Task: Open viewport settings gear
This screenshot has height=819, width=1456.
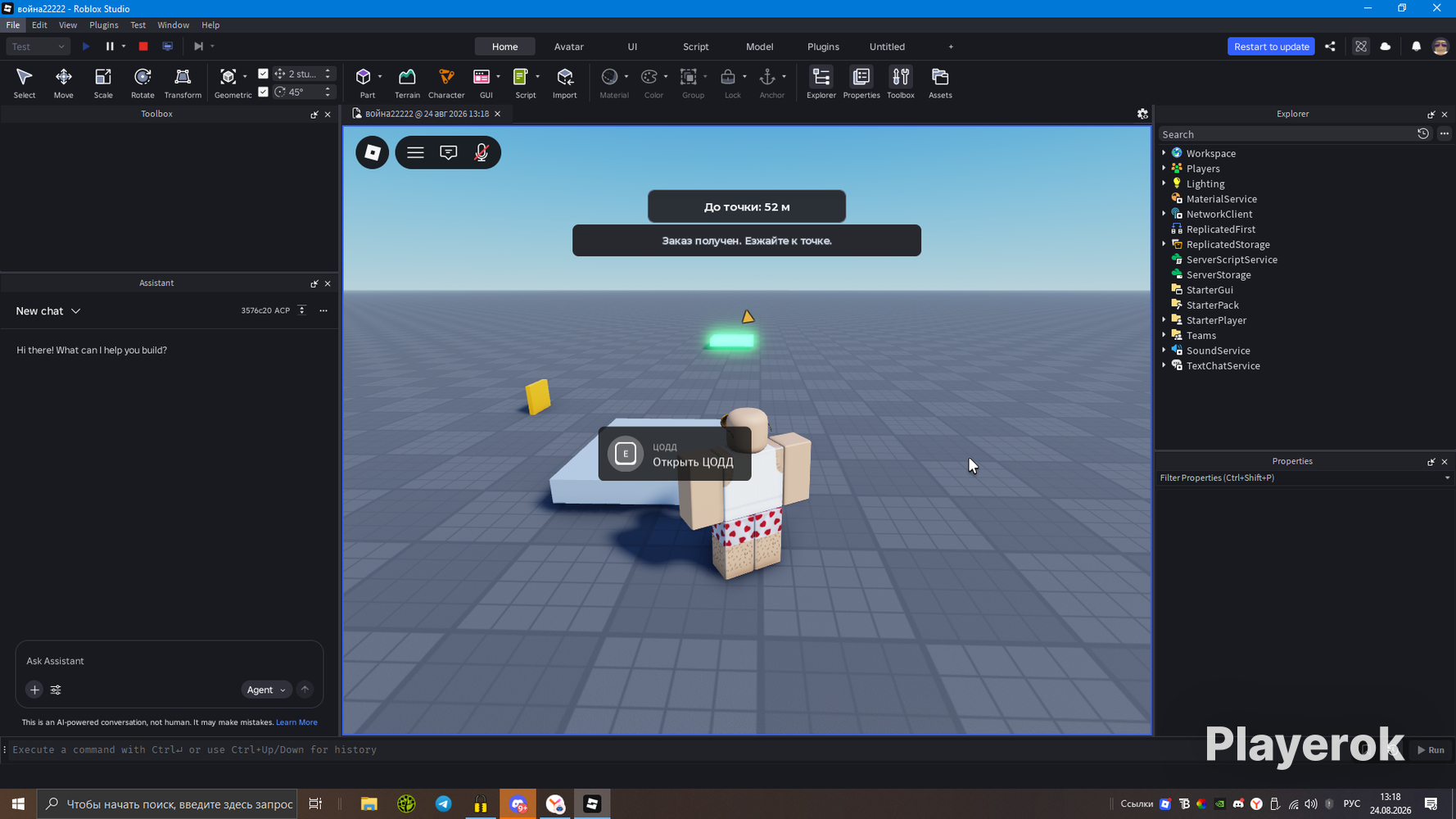Action: coord(1142,114)
